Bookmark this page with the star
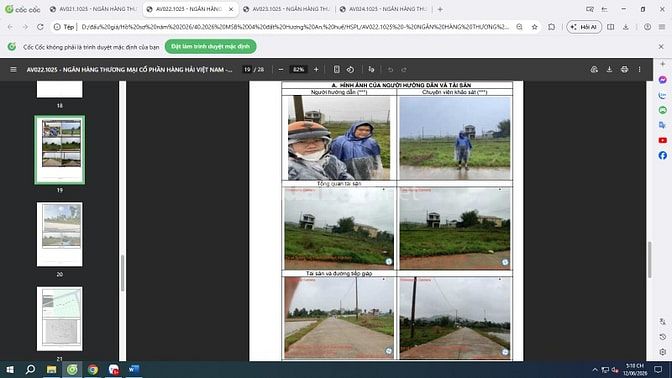The width and height of the screenshot is (672, 378). coord(534,27)
